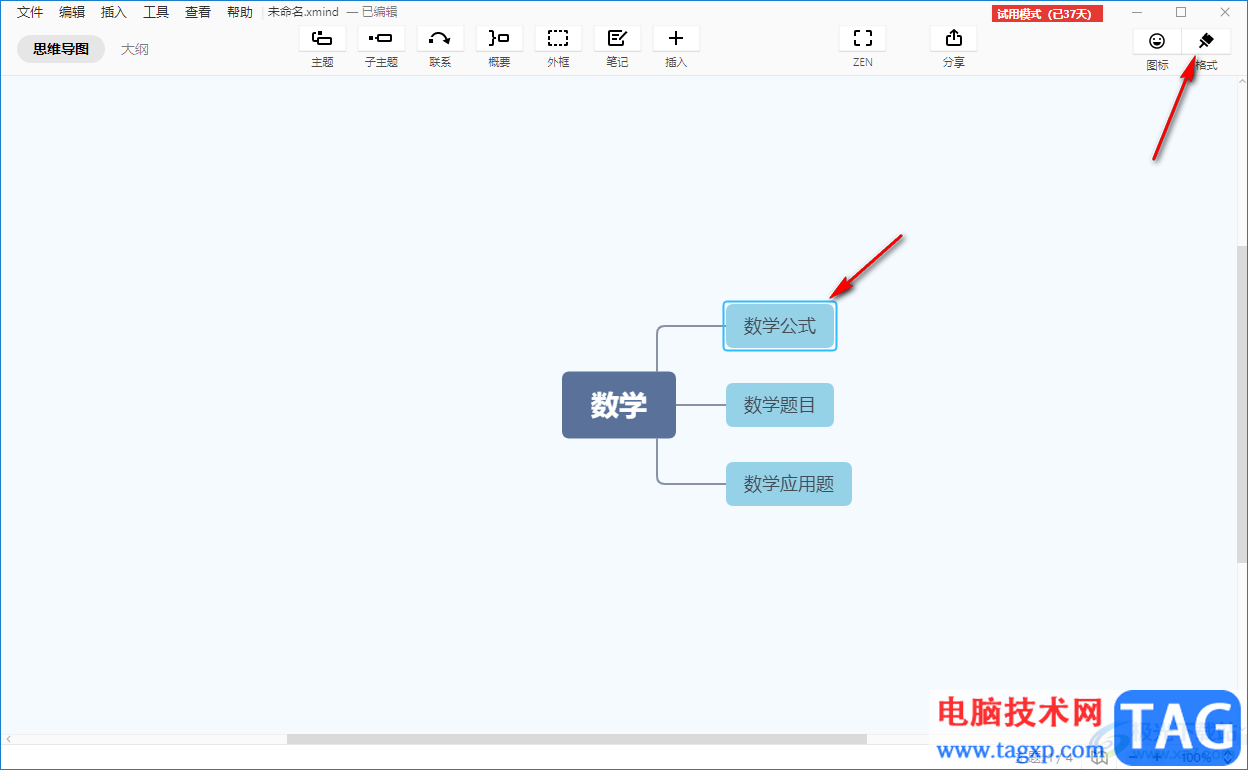
Task: Open the 帮助 menu
Action: pos(240,12)
